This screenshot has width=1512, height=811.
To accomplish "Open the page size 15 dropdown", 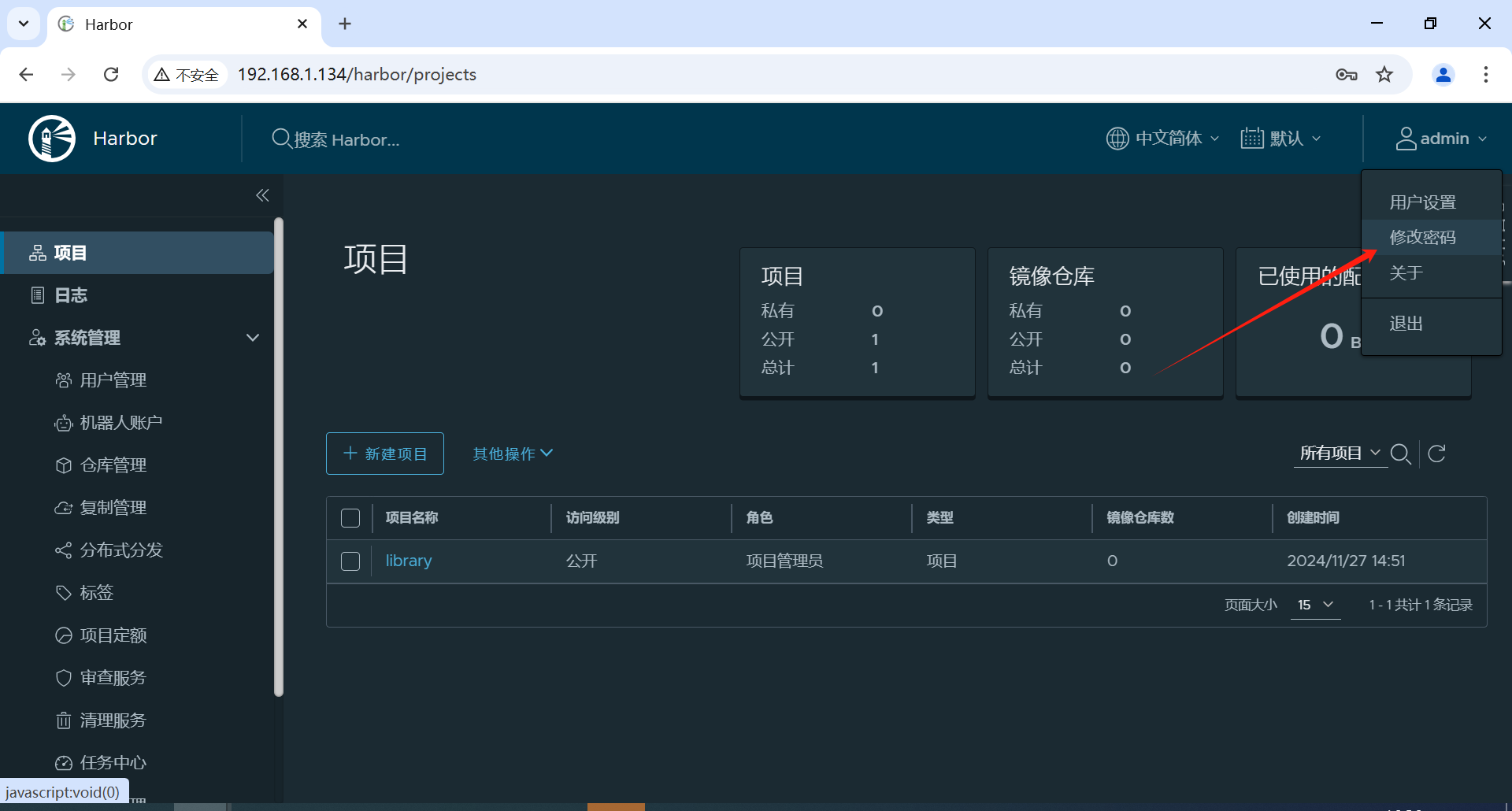I will click(1315, 605).
